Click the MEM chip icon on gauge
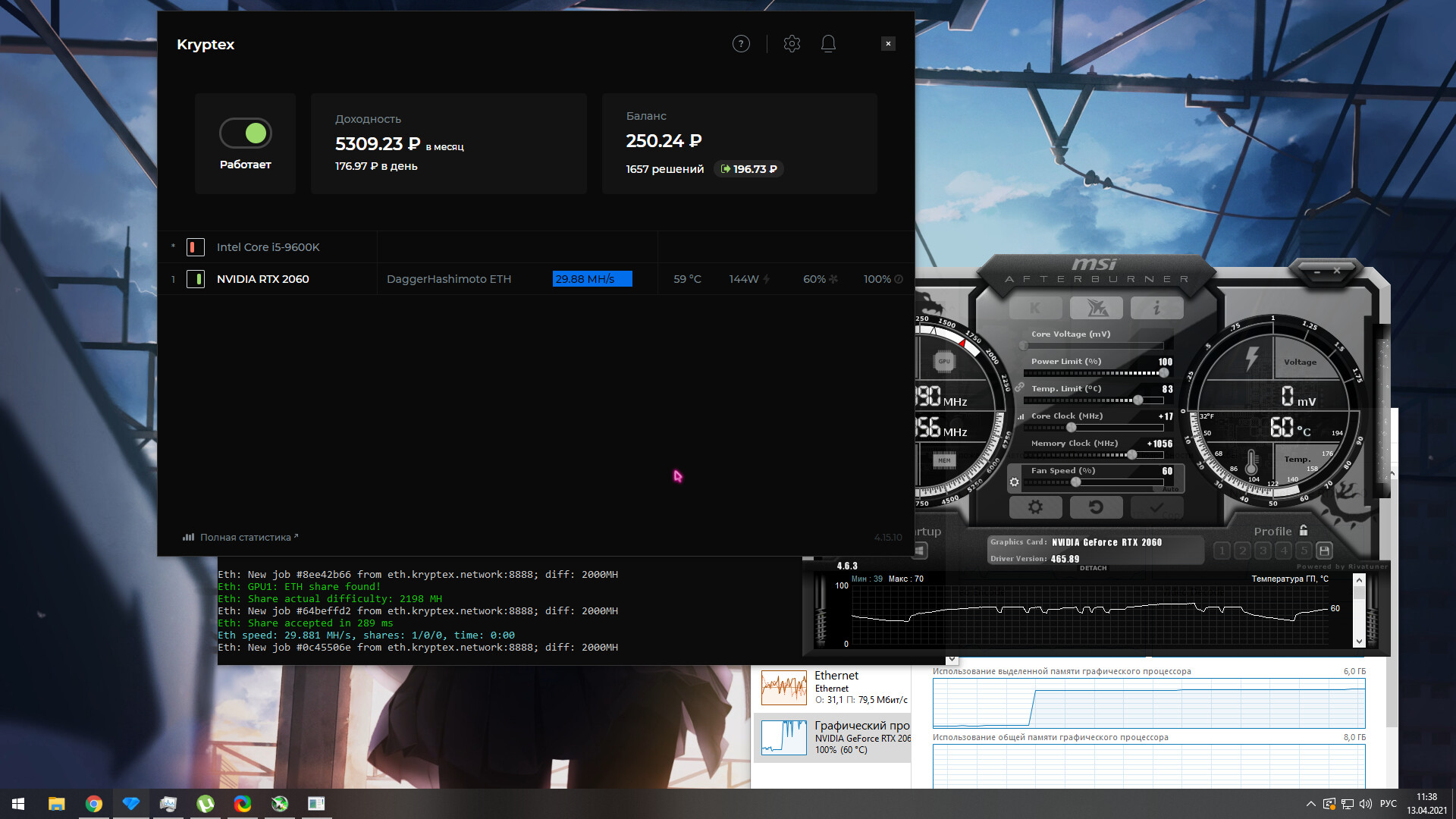 pyautogui.click(x=944, y=460)
